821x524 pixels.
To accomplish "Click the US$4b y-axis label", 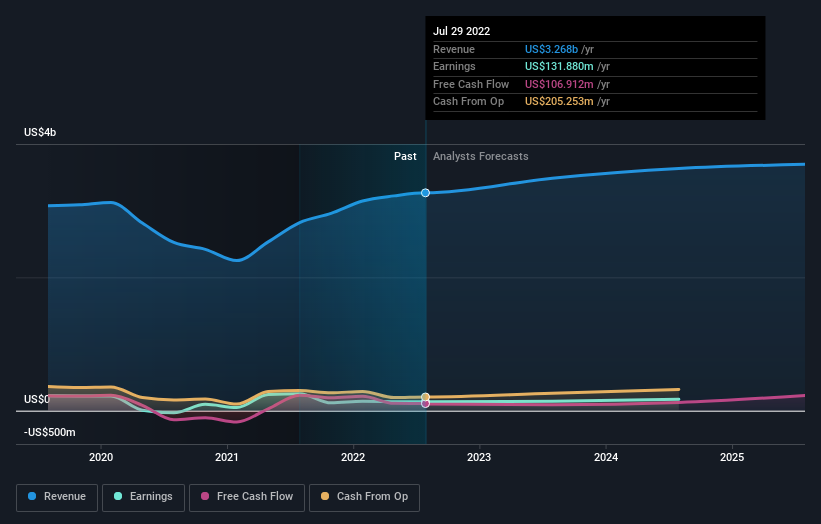I will tap(40, 132).
